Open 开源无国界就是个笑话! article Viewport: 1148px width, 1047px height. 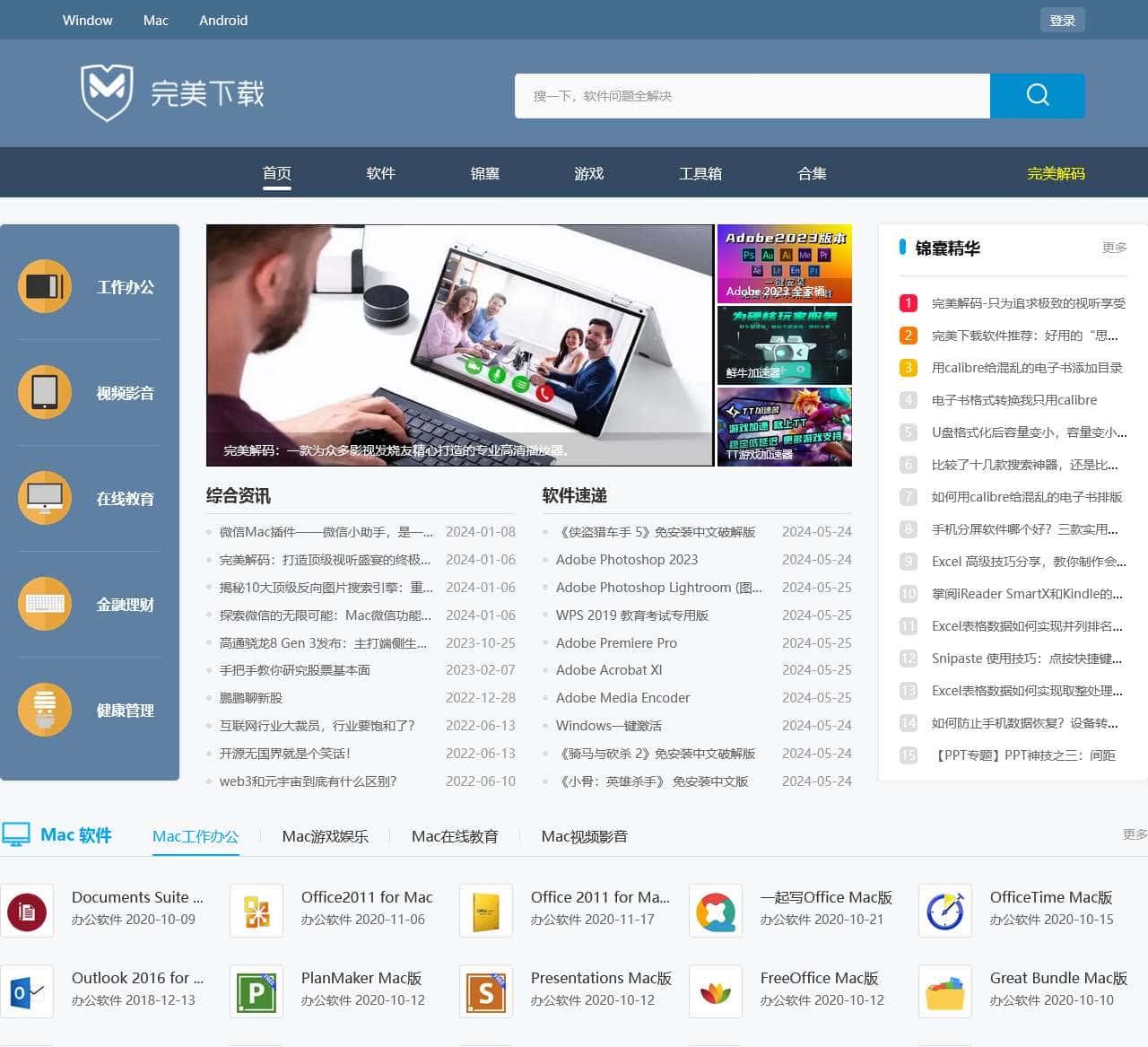tap(285, 754)
